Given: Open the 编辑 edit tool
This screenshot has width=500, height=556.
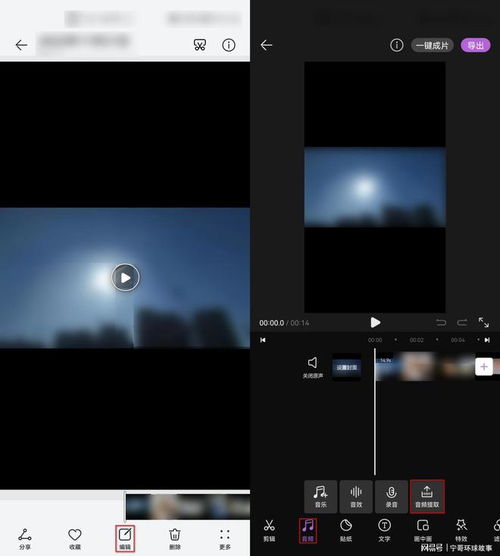Looking at the screenshot, I should pos(125,539).
